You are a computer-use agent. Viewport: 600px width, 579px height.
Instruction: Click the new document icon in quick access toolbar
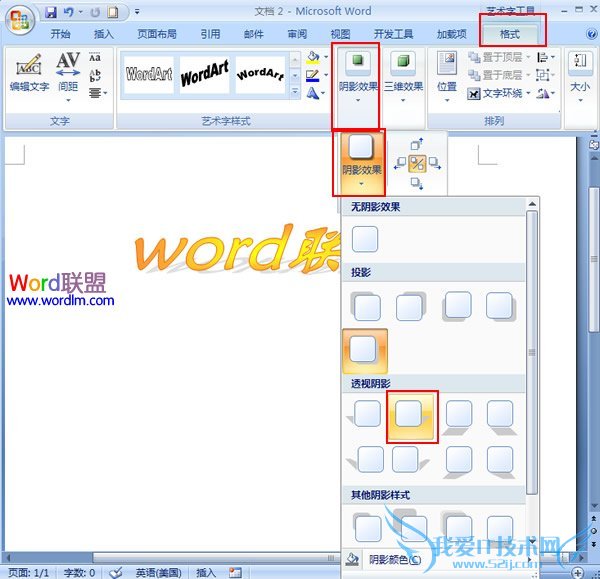tap(112, 12)
